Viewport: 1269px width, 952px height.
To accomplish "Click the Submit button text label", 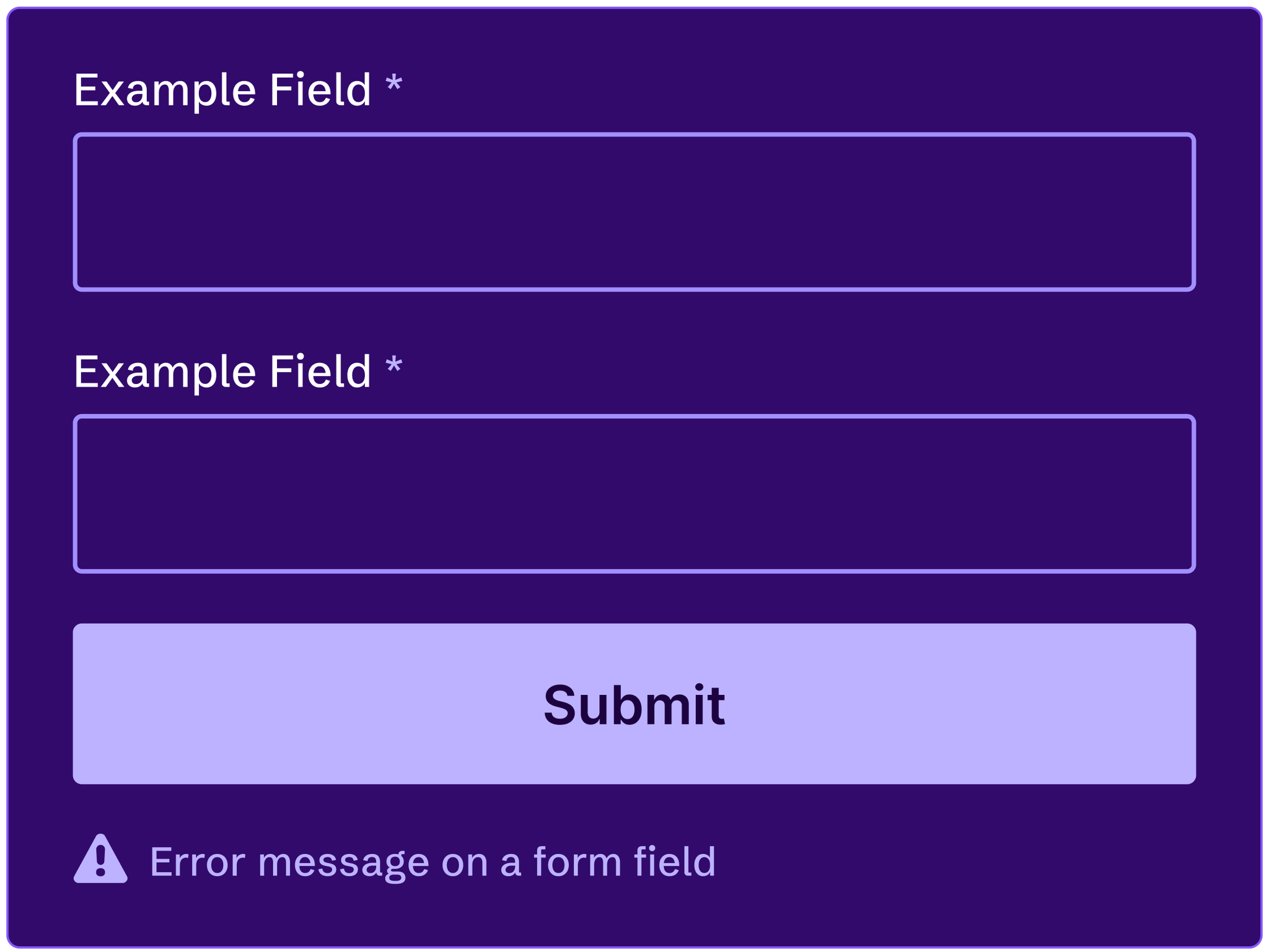I will 634,703.
